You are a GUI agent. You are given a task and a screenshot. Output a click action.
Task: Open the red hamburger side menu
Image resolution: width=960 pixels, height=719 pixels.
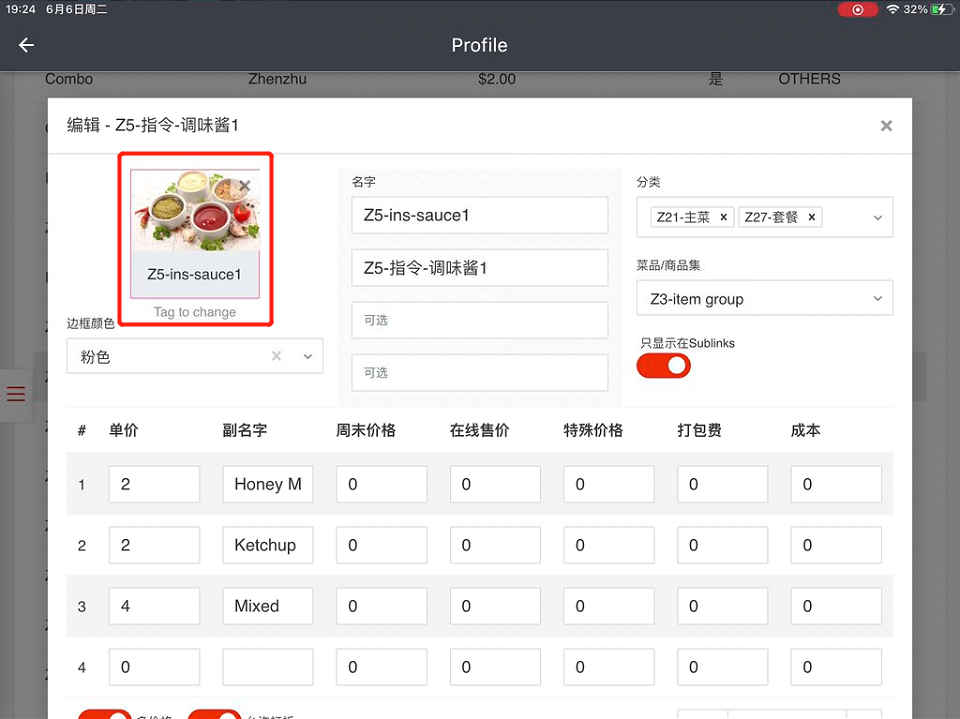tap(16, 394)
